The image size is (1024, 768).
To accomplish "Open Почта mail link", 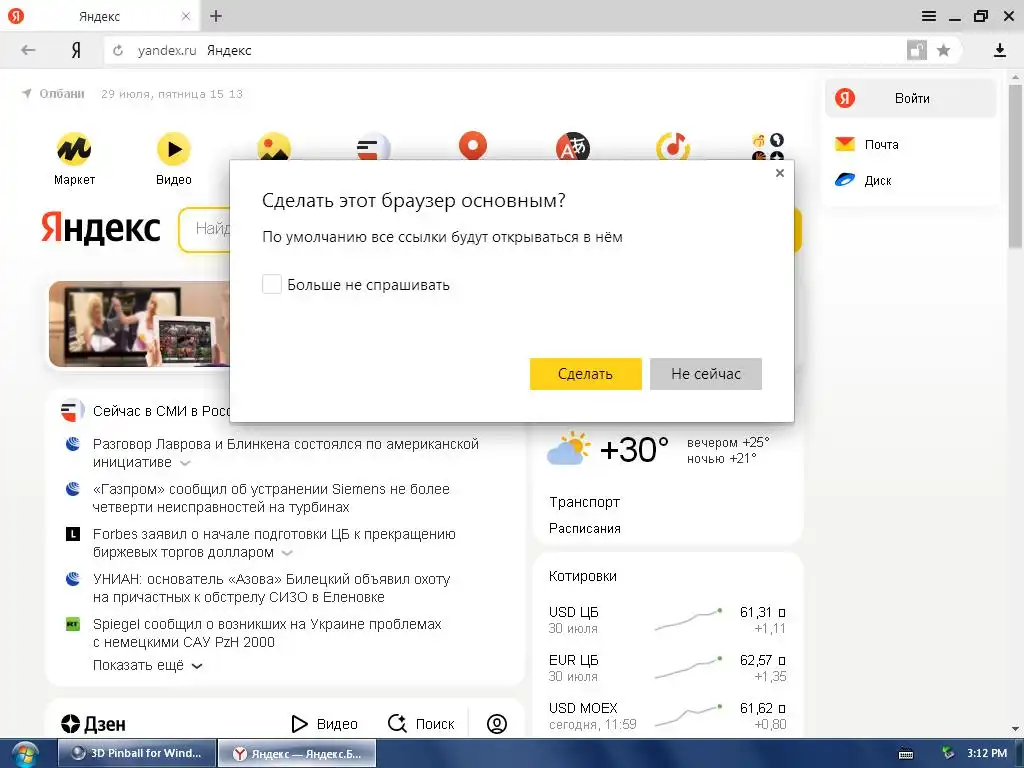I will [x=867, y=144].
